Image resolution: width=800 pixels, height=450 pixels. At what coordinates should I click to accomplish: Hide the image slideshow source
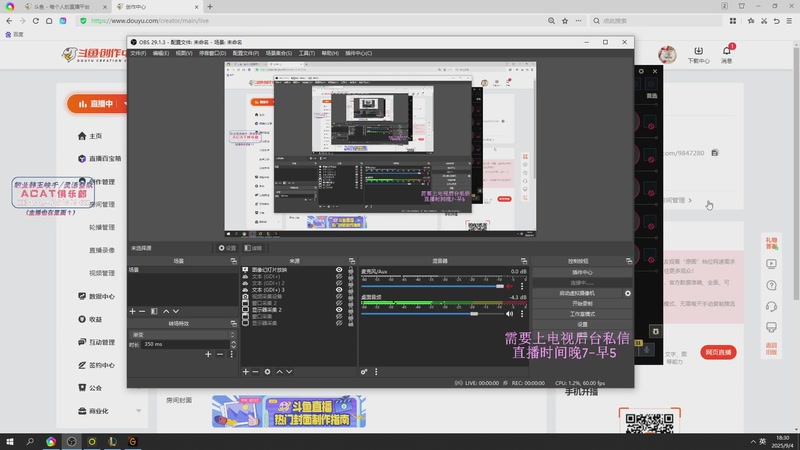pyautogui.click(x=339, y=270)
